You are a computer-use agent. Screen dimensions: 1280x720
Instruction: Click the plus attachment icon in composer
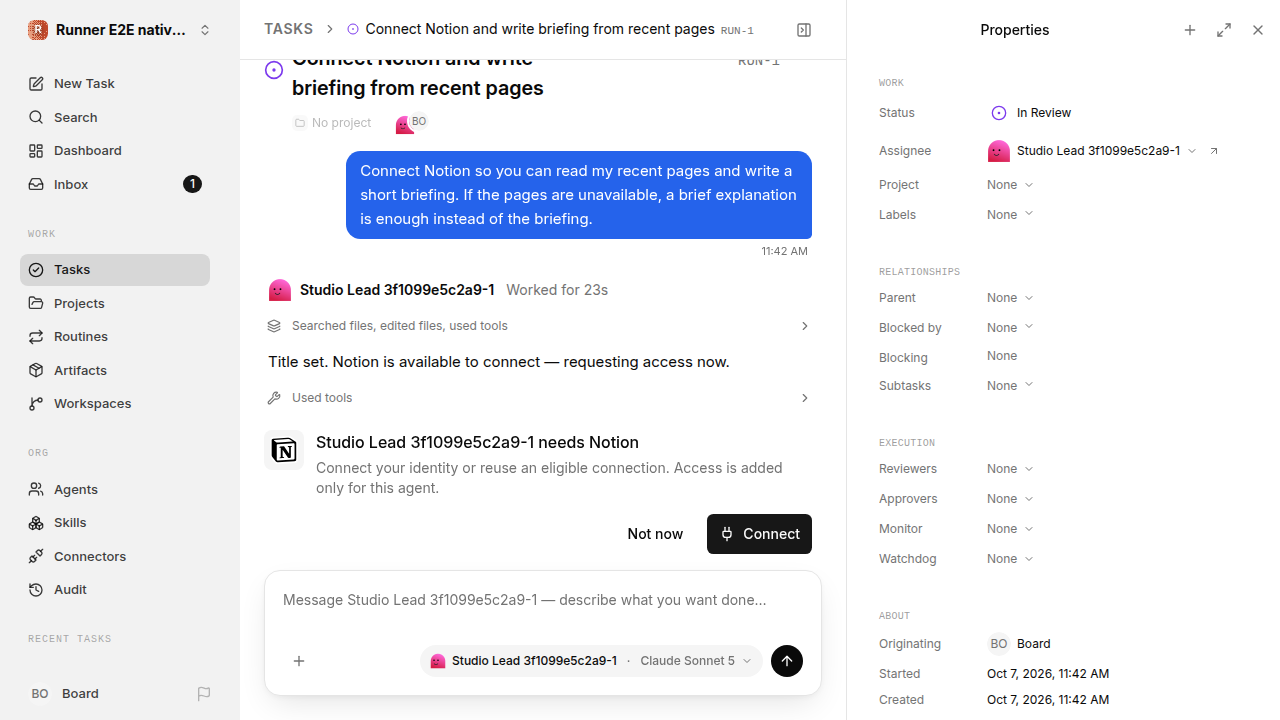tap(299, 661)
